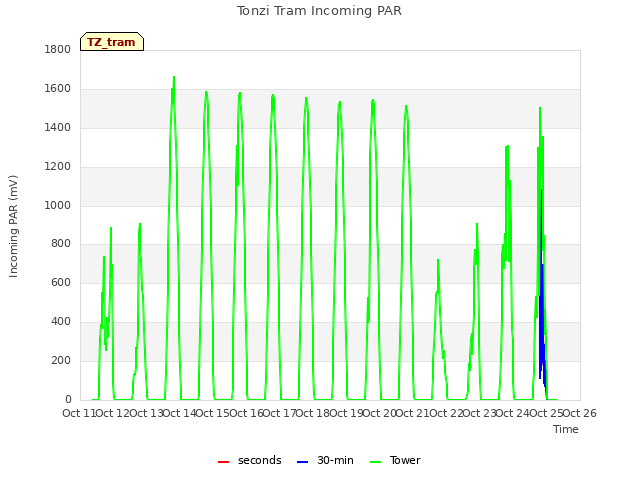Toggle the seconds legend entry

click(x=250, y=460)
